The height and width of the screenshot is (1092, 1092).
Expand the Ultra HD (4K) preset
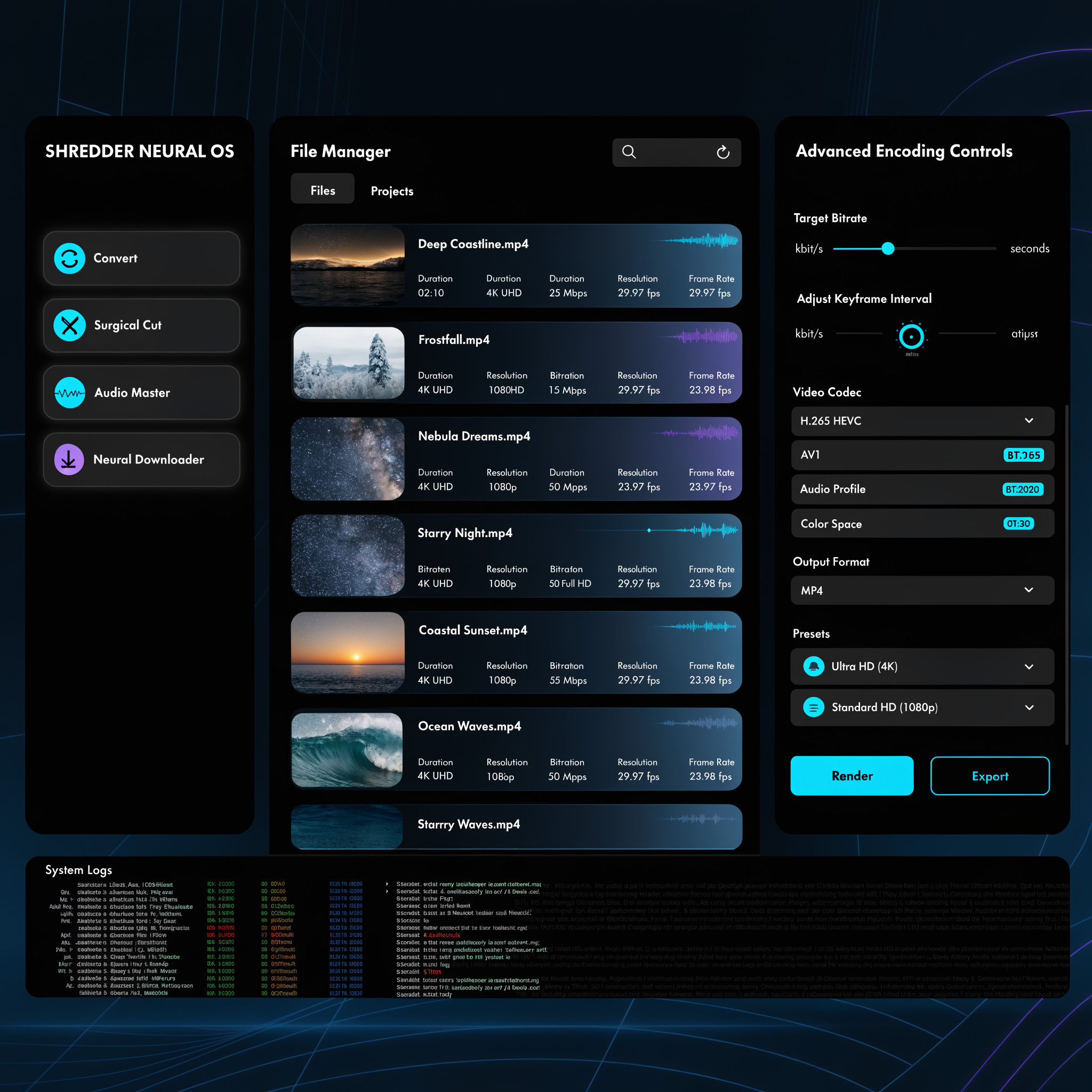click(x=1029, y=667)
